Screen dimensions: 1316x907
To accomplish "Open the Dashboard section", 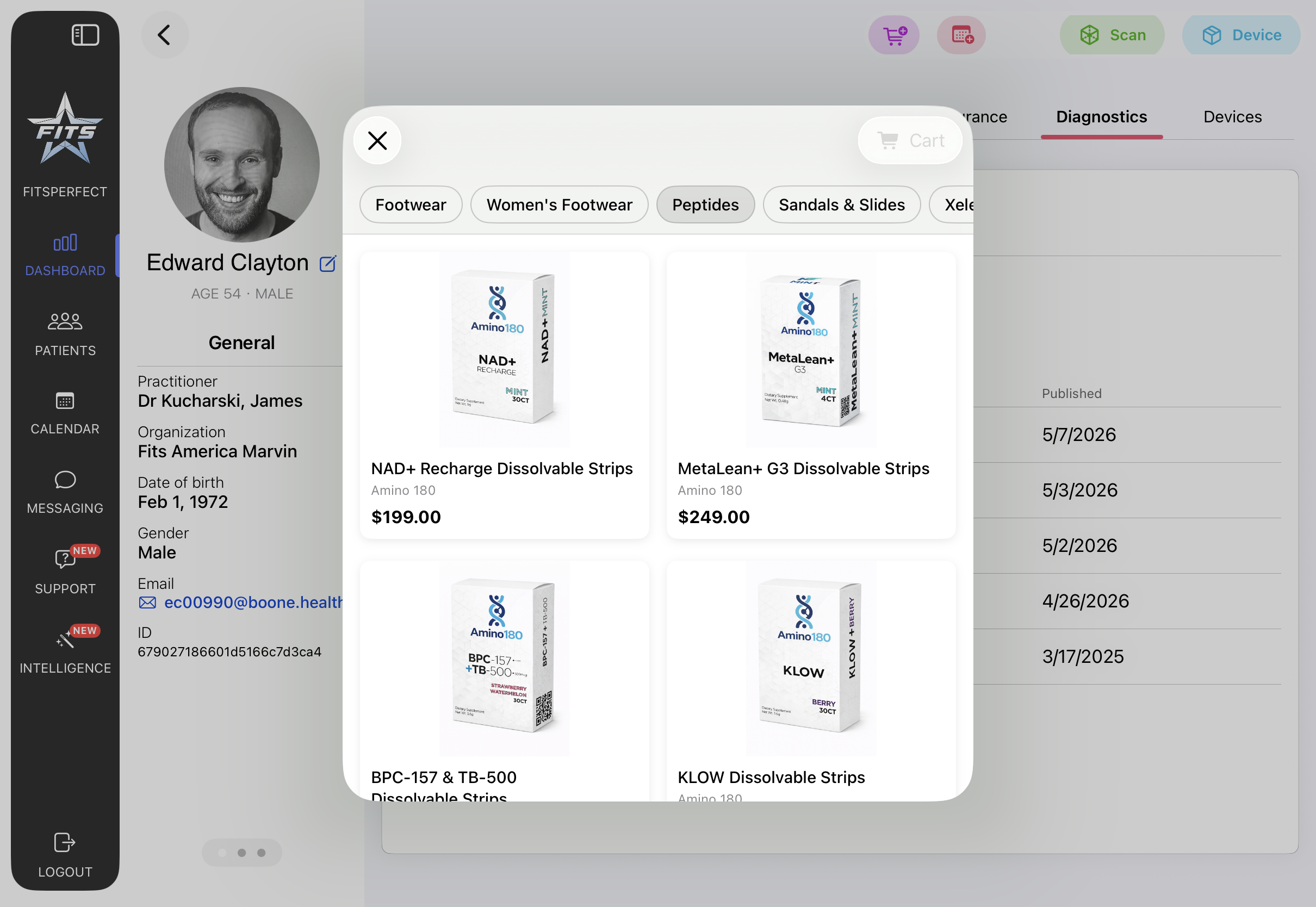I will coord(65,255).
